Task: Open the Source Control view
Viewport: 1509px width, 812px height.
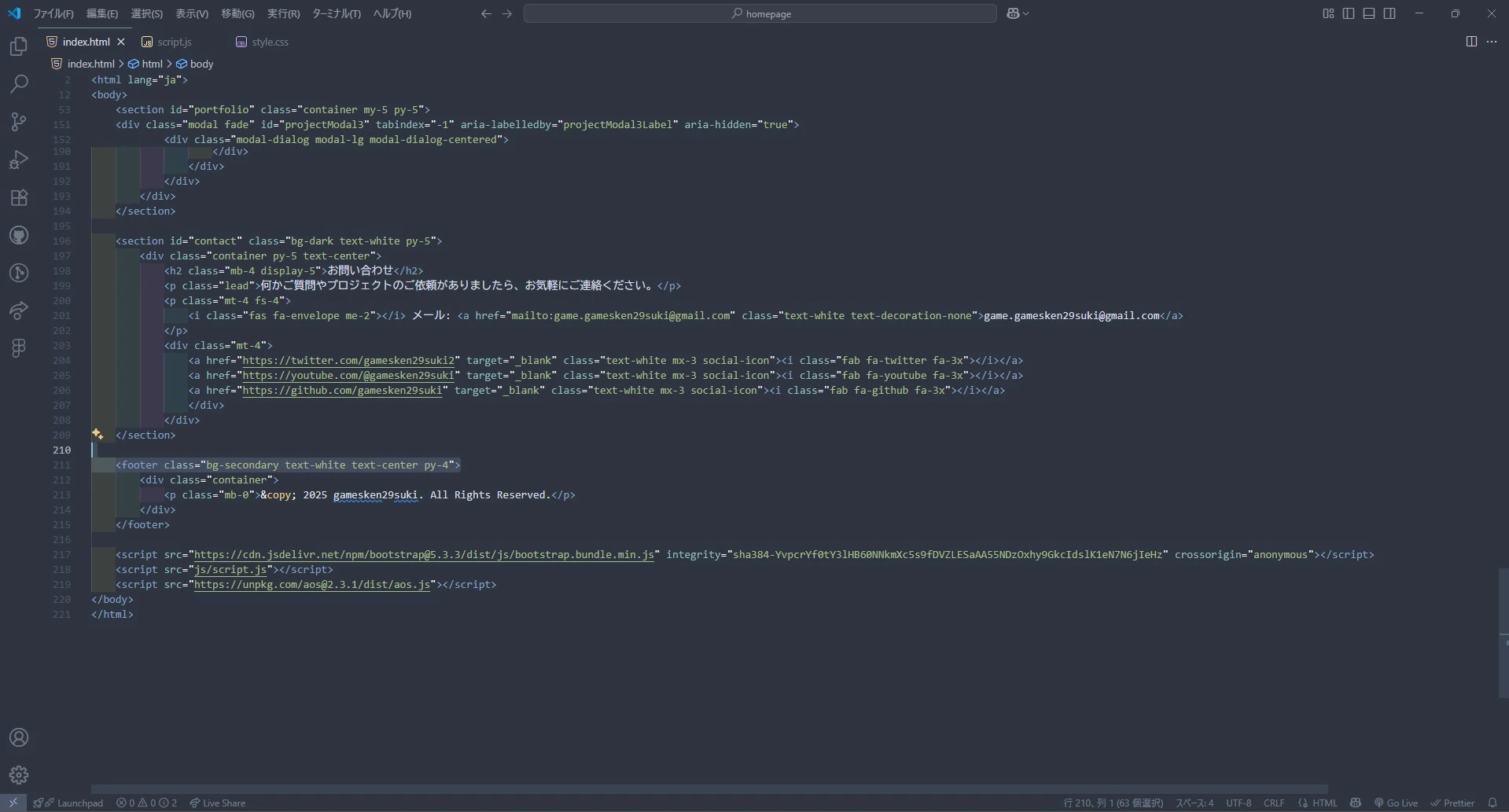Action: pos(19,122)
